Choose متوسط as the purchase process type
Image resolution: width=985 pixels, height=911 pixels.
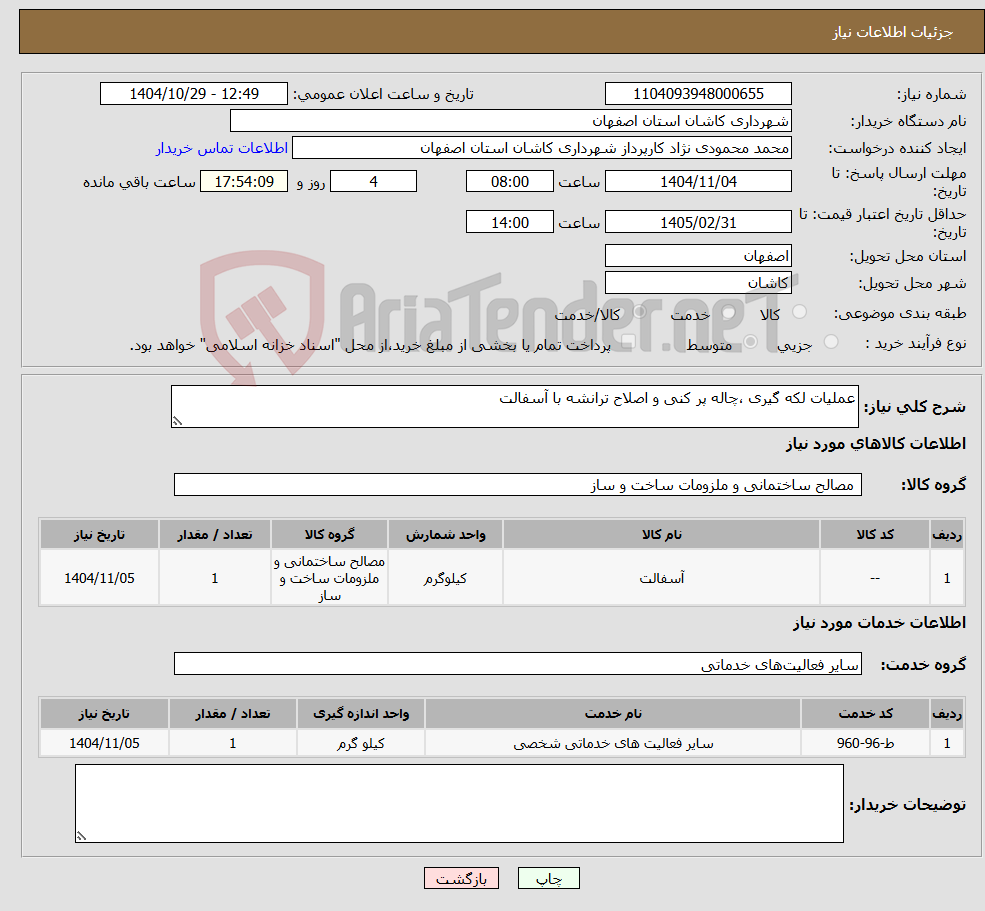pos(752,340)
